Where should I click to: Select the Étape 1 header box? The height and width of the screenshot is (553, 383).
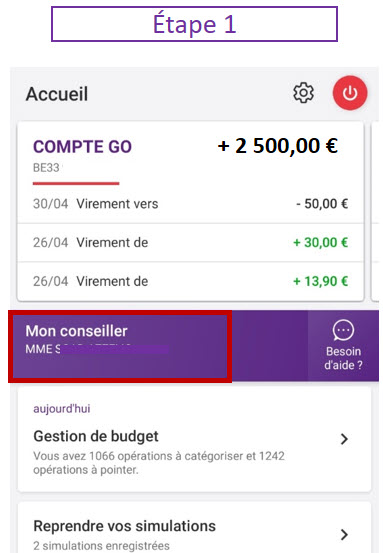click(x=194, y=24)
